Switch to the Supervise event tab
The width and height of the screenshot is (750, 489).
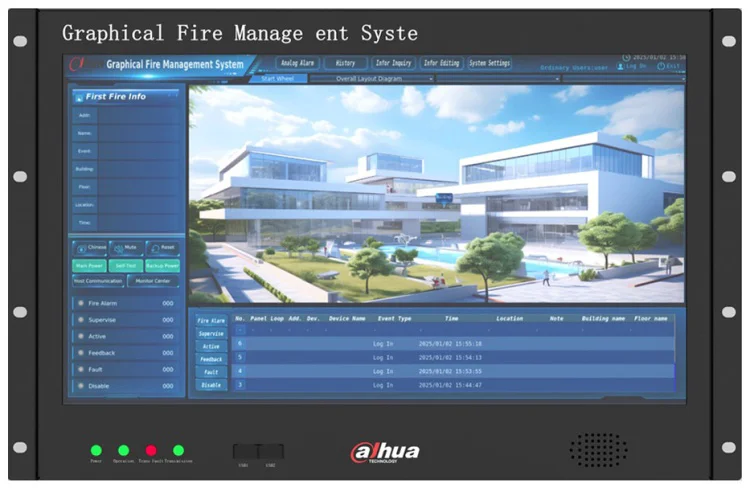point(211,333)
